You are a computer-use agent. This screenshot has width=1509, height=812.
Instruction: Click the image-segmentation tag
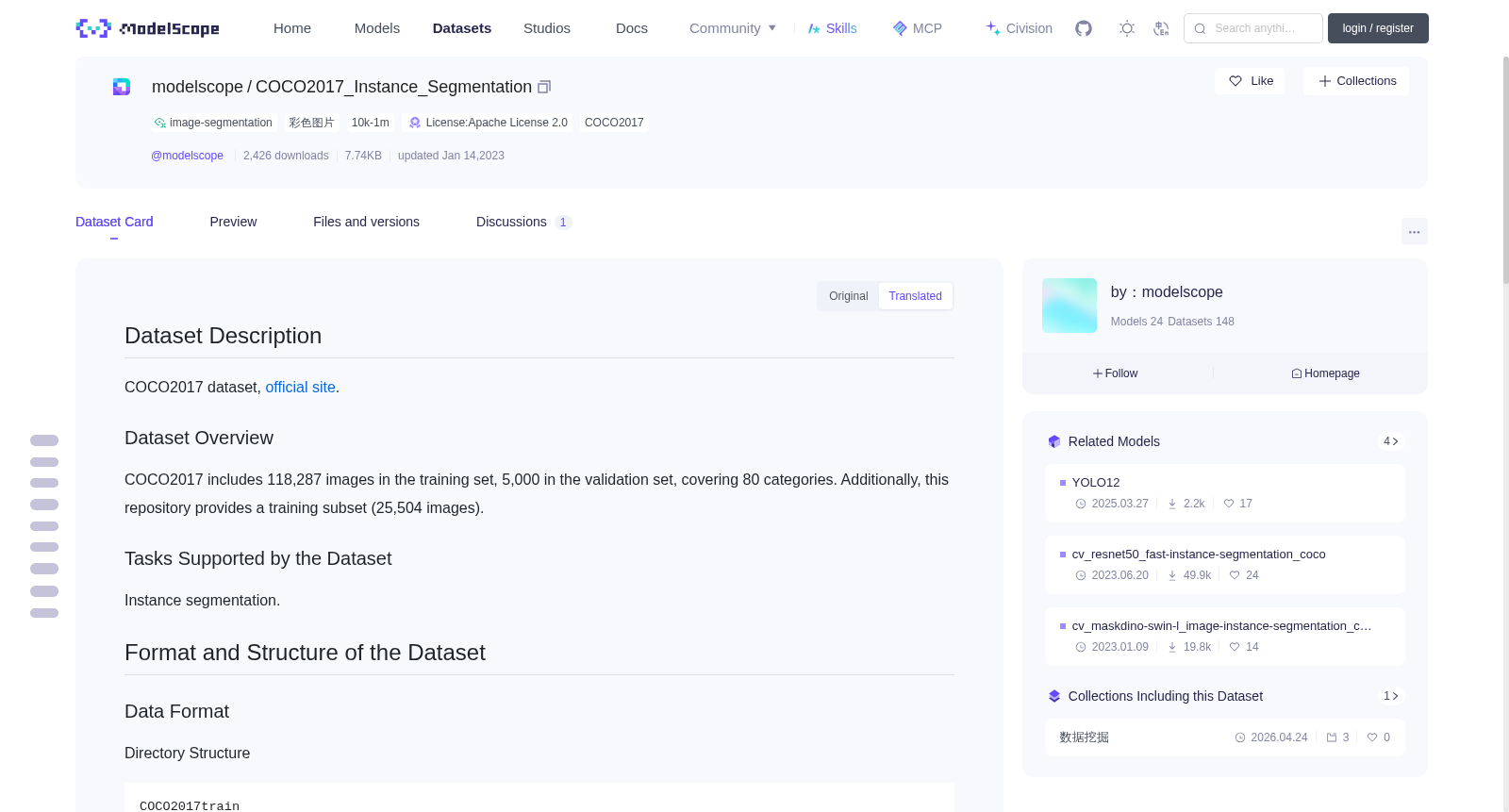pyautogui.click(x=213, y=123)
